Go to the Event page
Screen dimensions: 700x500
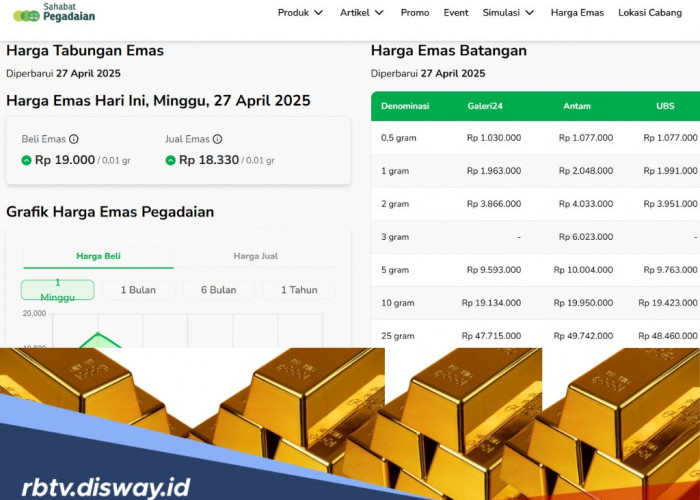[456, 13]
